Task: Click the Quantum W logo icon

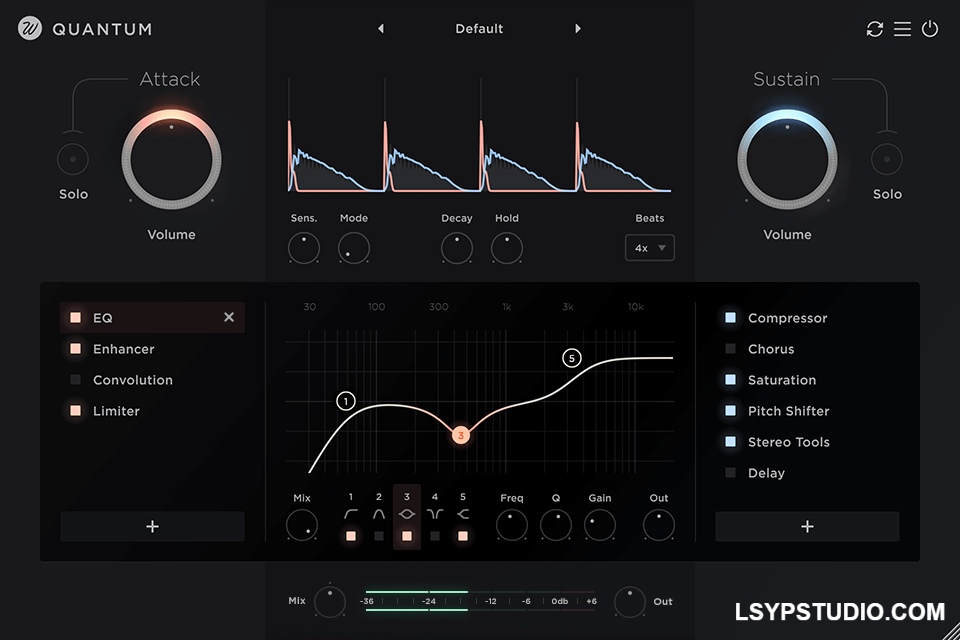Action: [30, 28]
